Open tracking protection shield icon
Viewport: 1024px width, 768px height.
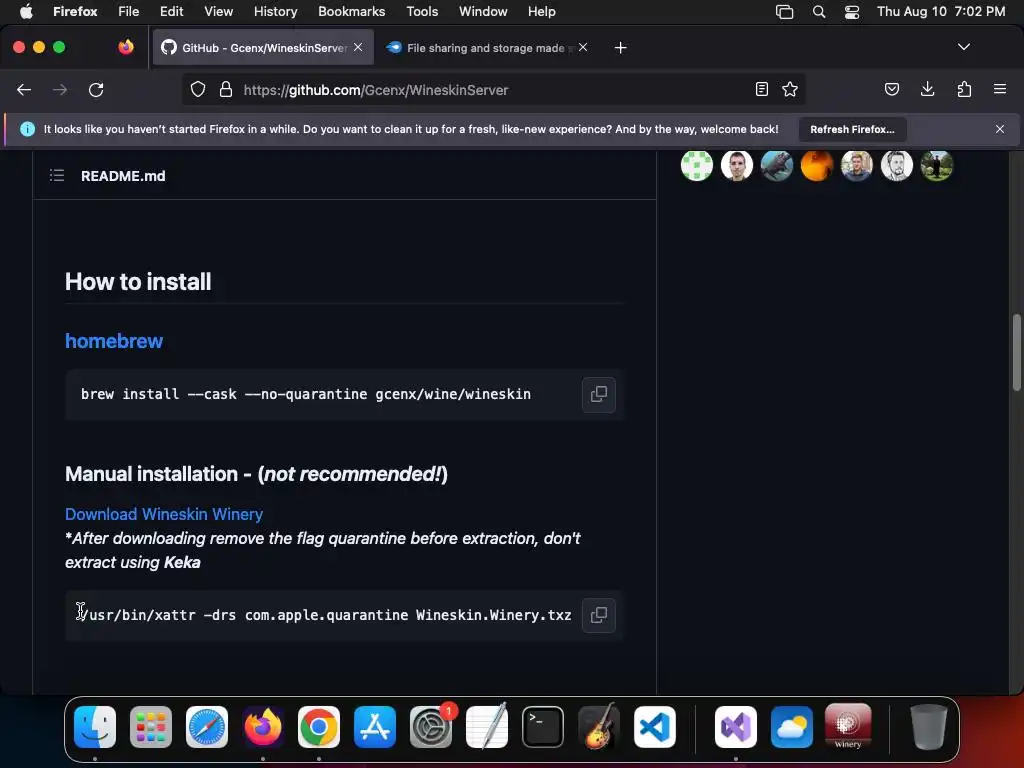(x=198, y=89)
